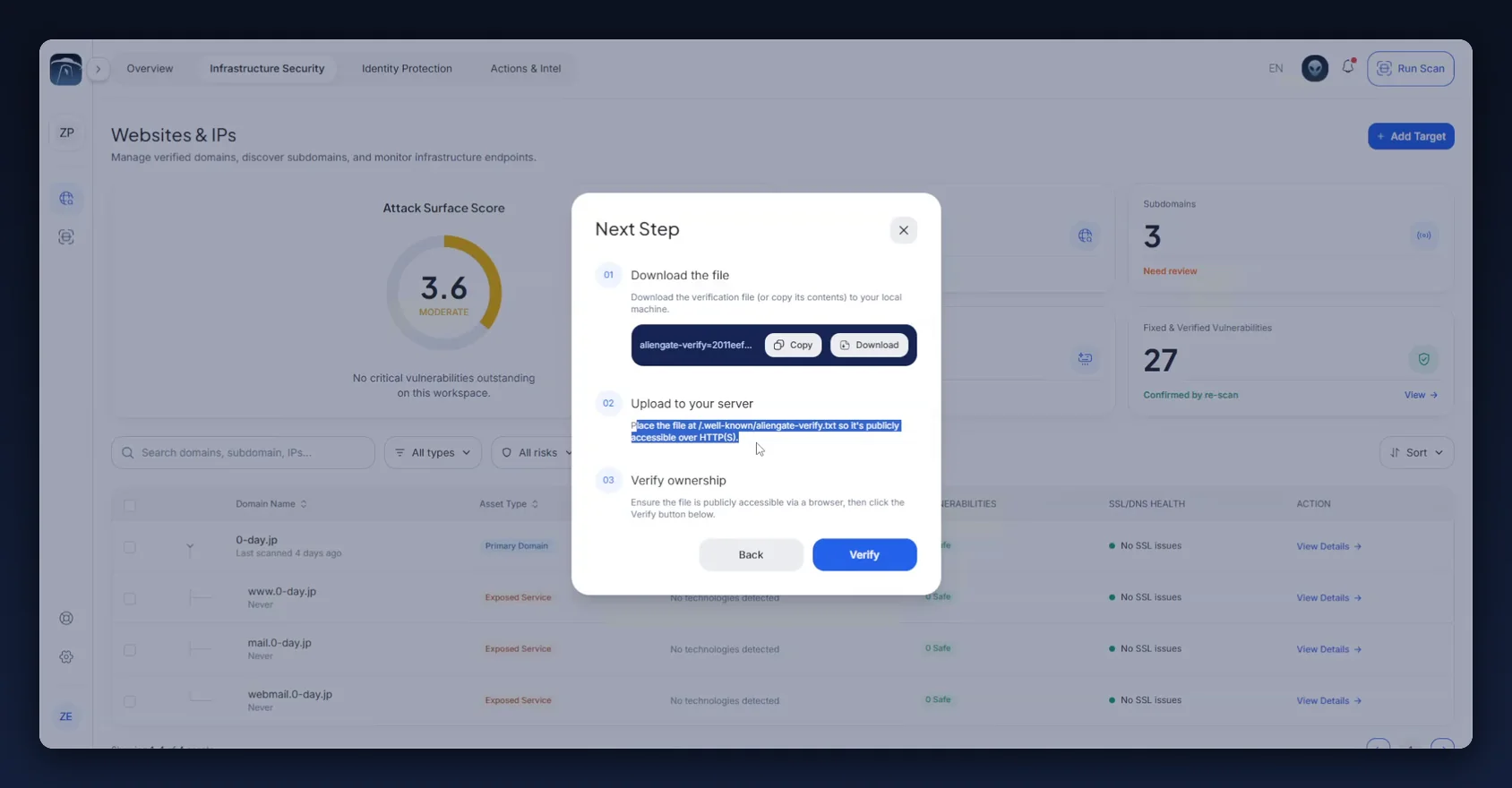Viewport: 1512px width, 788px height.
Task: Open the profile avatar in header
Action: click(x=1315, y=68)
